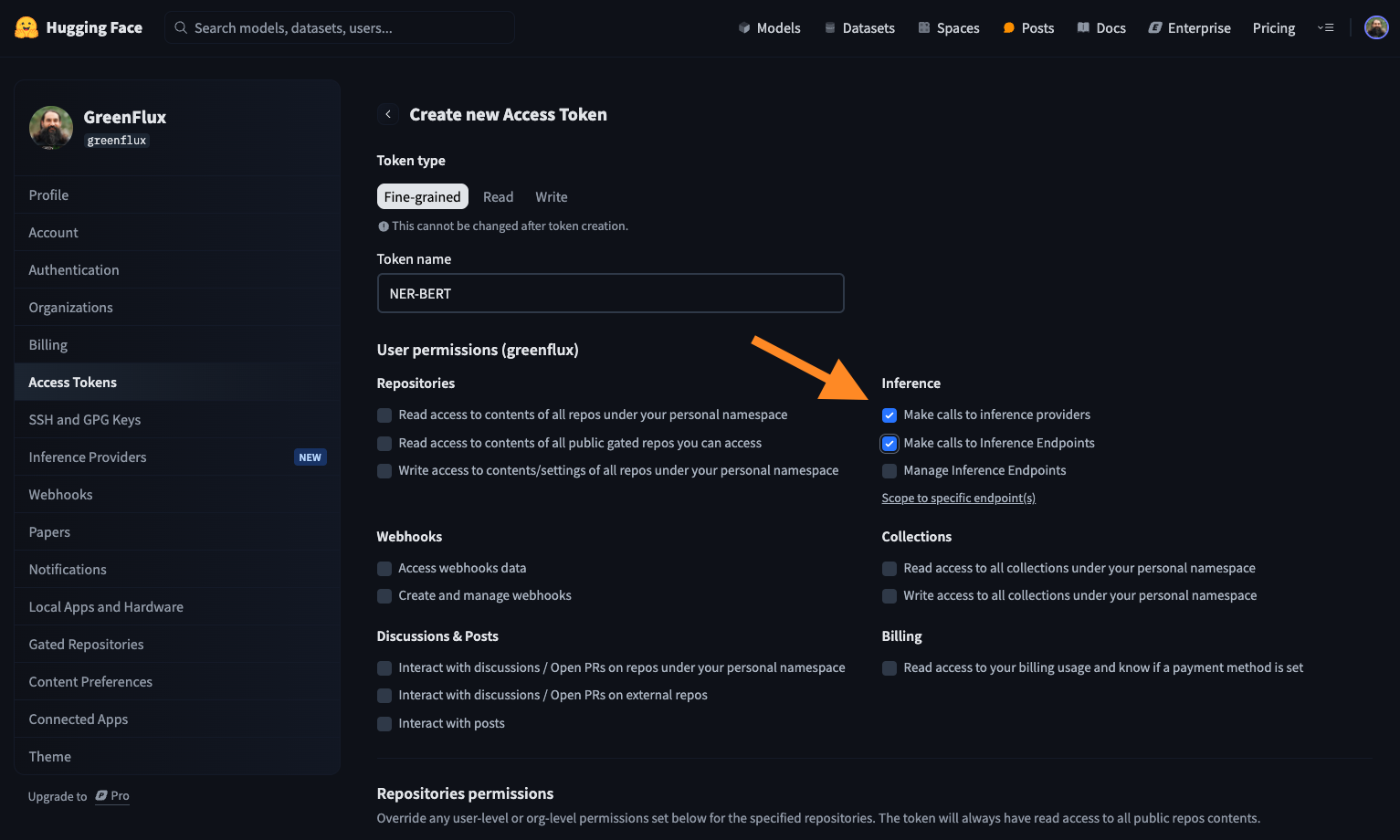Screen dimensions: 1400x840
Task: Expand the additional navigation menu dropdown
Action: 1326,28
